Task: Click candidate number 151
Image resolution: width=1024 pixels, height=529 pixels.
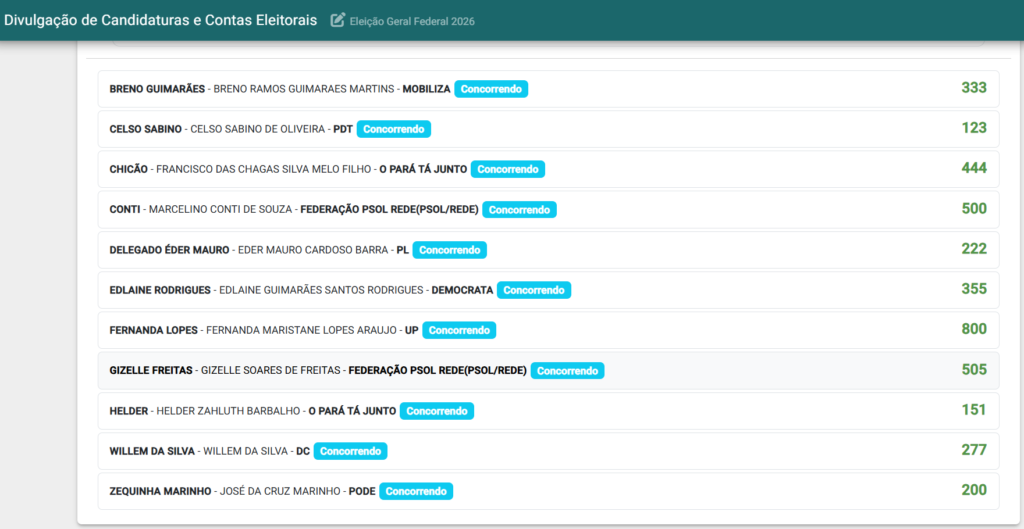Action: point(974,410)
